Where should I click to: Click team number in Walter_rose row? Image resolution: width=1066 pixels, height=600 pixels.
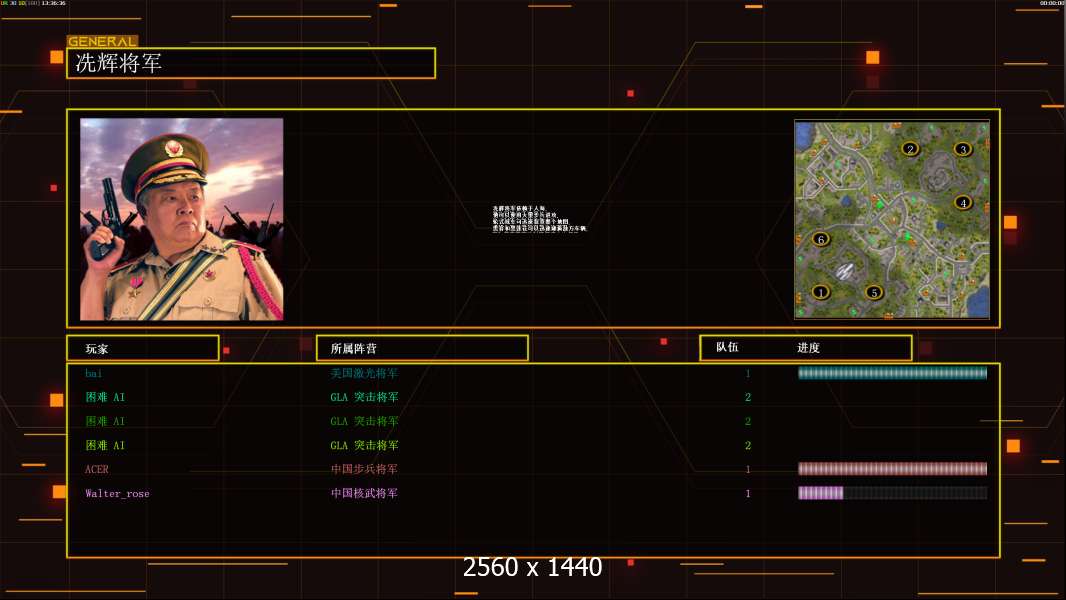click(x=748, y=494)
